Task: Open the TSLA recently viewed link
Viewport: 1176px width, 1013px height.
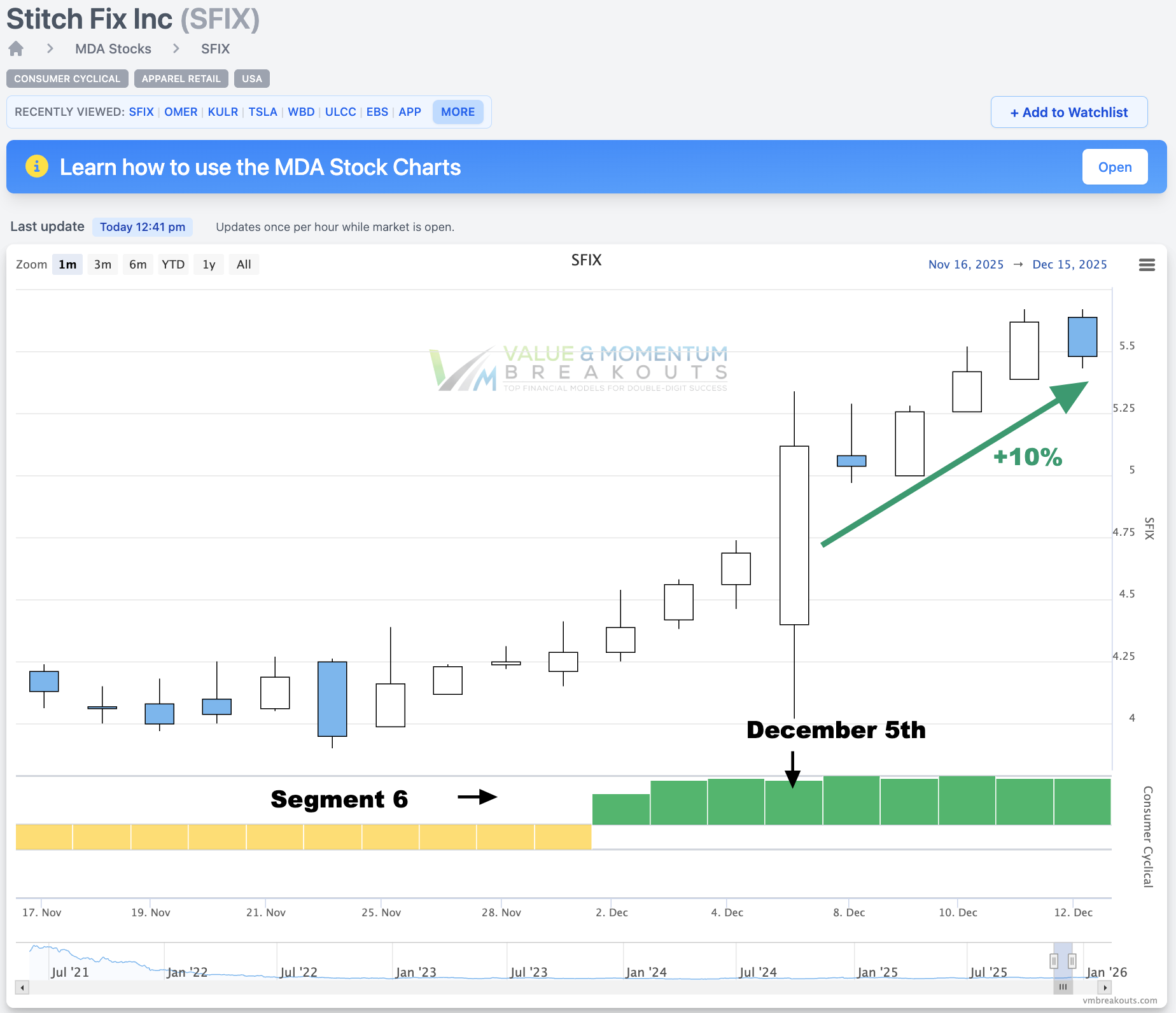Action: (x=262, y=112)
